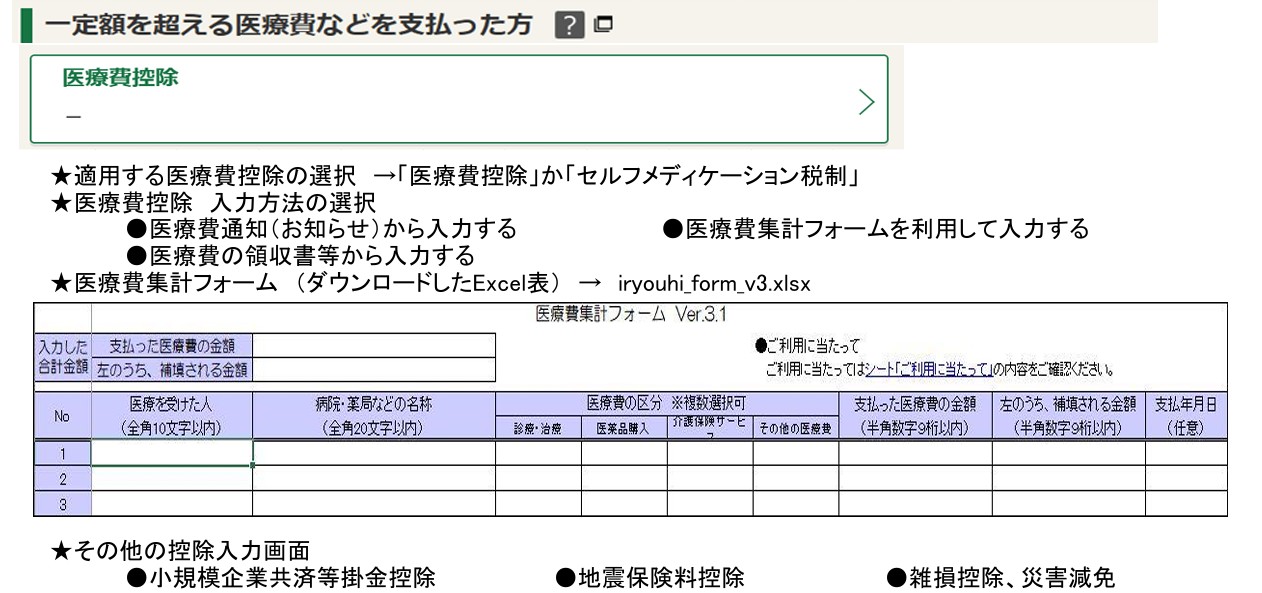Click the No column header cell
Screen dimensions: 1262x593
click(62, 416)
